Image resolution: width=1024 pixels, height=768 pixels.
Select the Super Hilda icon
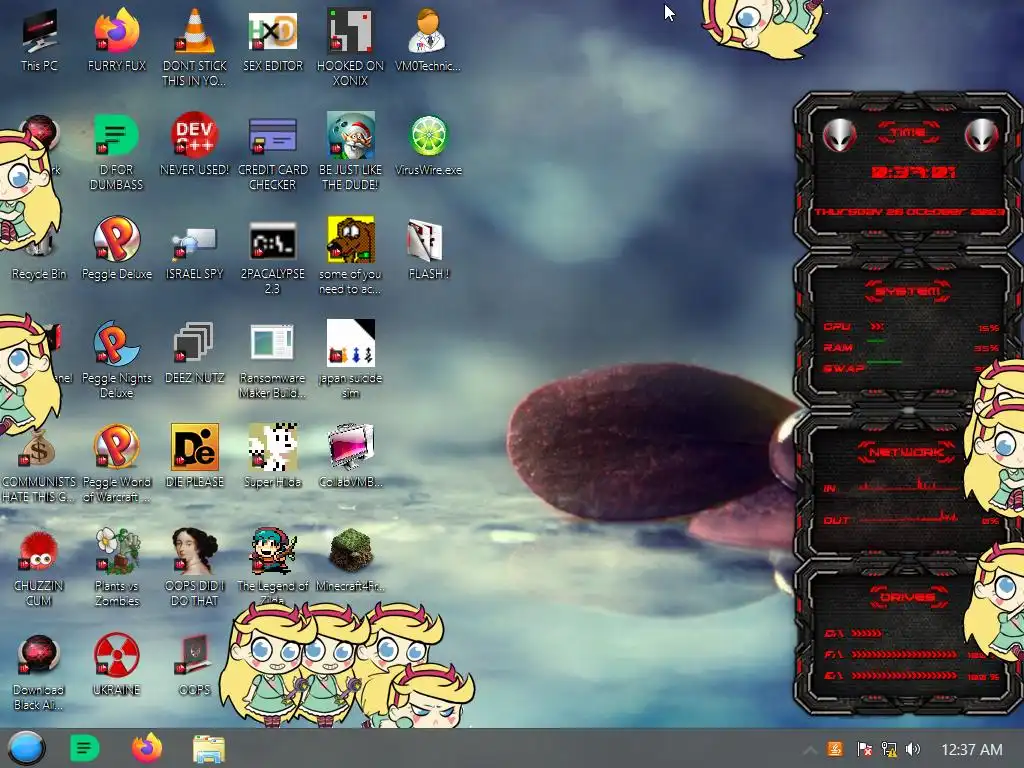click(272, 456)
